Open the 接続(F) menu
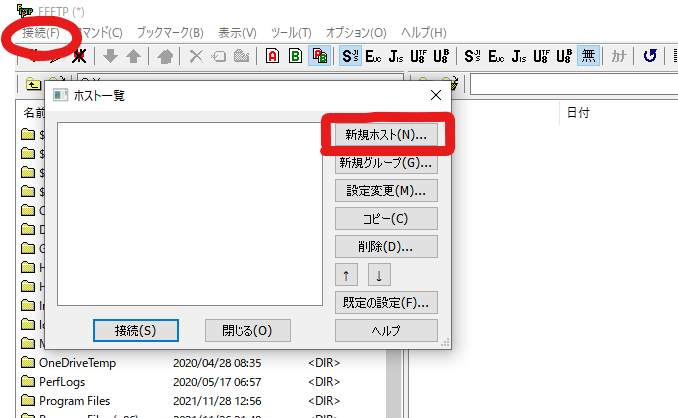The image size is (678, 418). click(41, 32)
